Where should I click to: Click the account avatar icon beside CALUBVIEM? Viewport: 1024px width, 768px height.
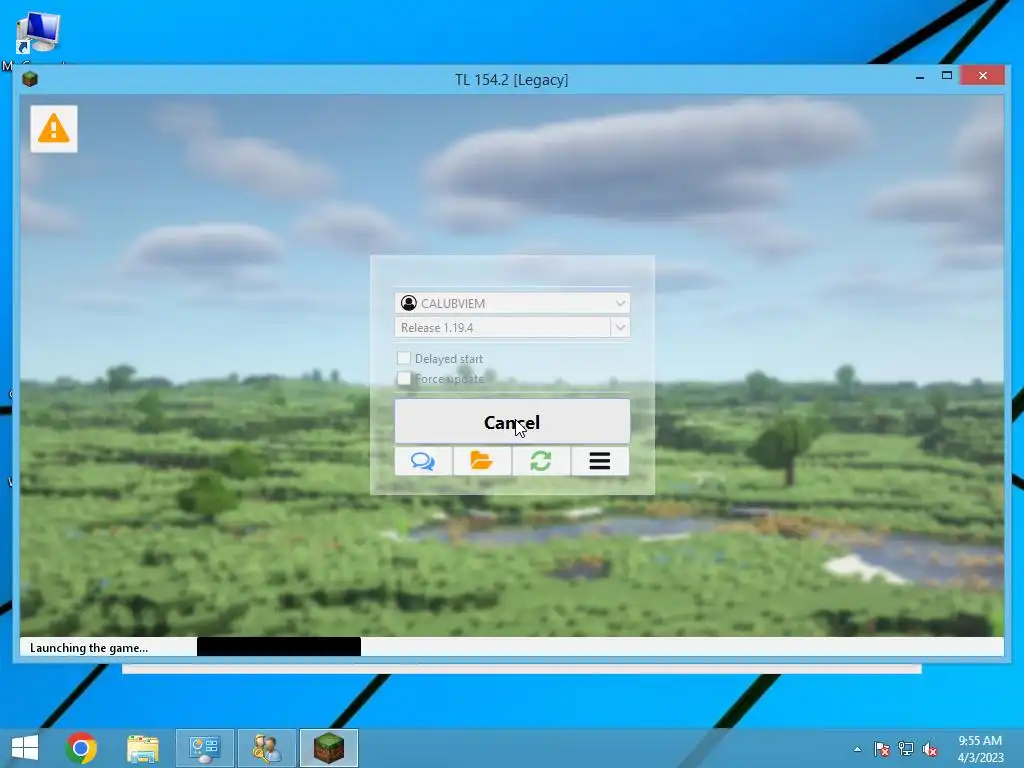coord(409,303)
